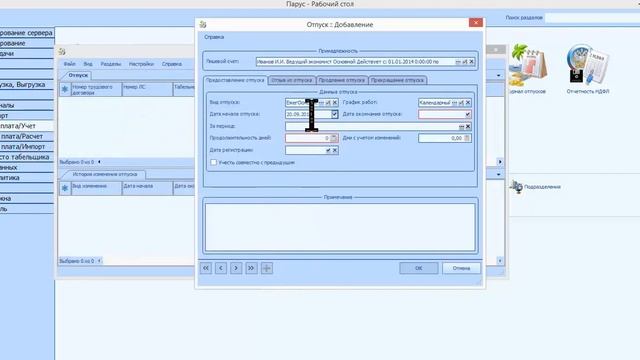Toggle Учесть совместно с предыдущим checkbox
This screenshot has width=640, height=360.
click(x=213, y=162)
